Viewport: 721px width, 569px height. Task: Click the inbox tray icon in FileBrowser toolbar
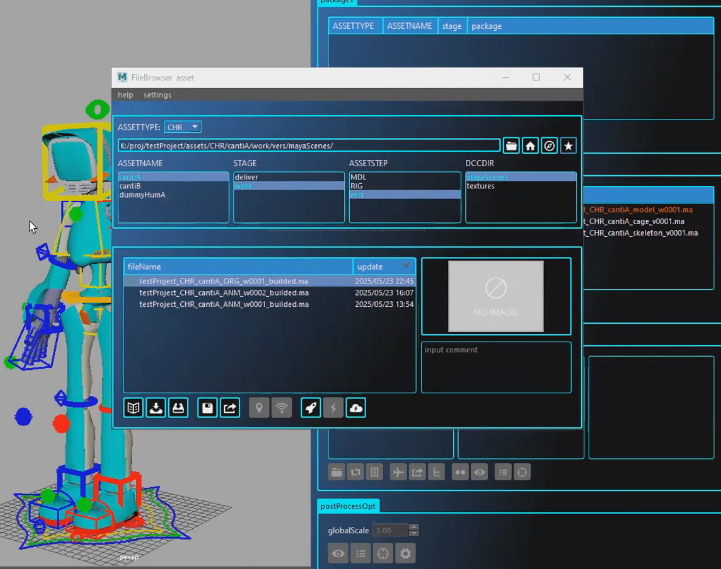click(178, 408)
